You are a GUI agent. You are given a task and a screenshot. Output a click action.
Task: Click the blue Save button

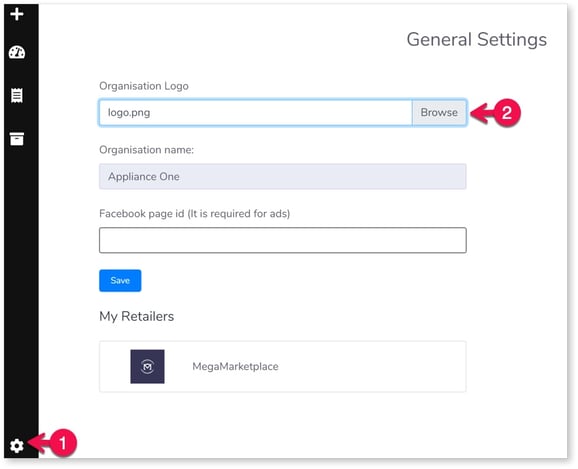120,281
